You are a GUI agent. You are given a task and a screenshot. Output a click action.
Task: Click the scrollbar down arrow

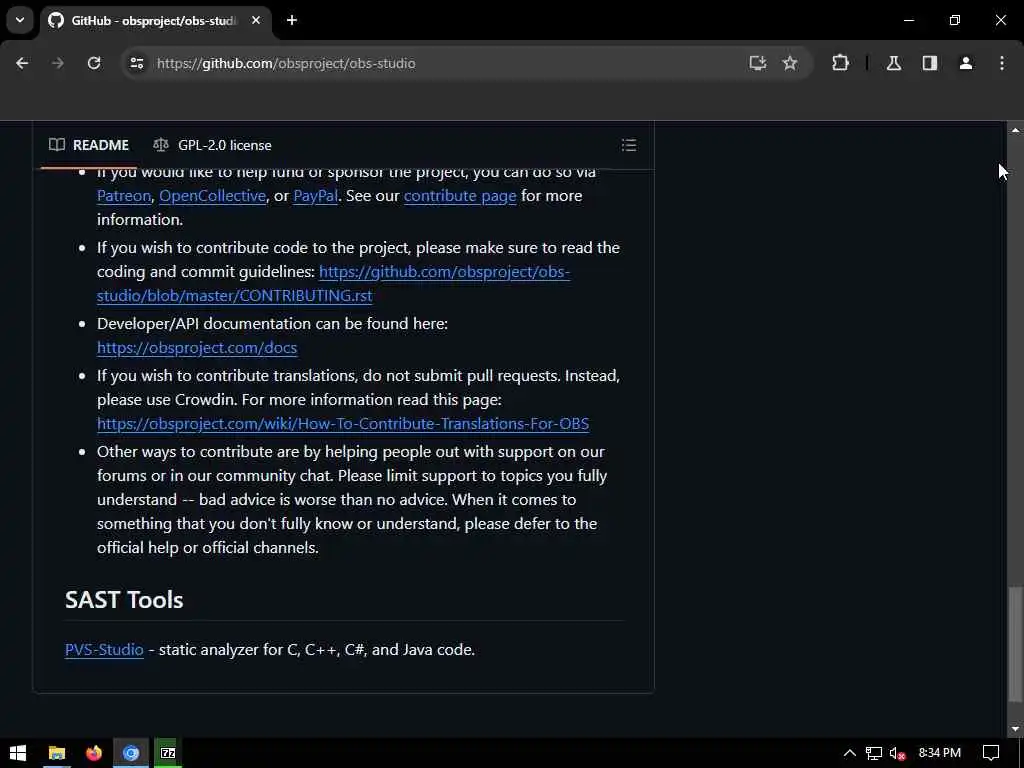pos(1015,729)
